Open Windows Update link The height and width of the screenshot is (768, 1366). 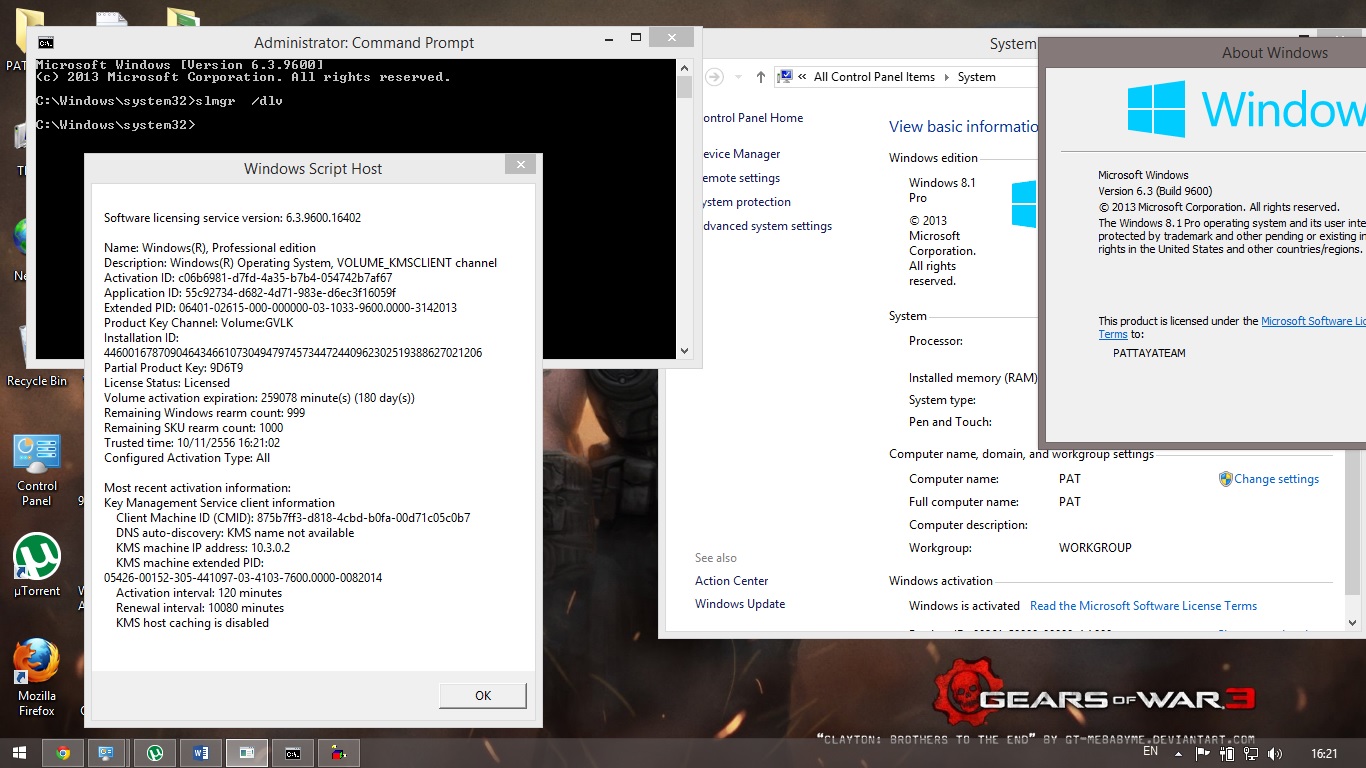tap(740, 604)
